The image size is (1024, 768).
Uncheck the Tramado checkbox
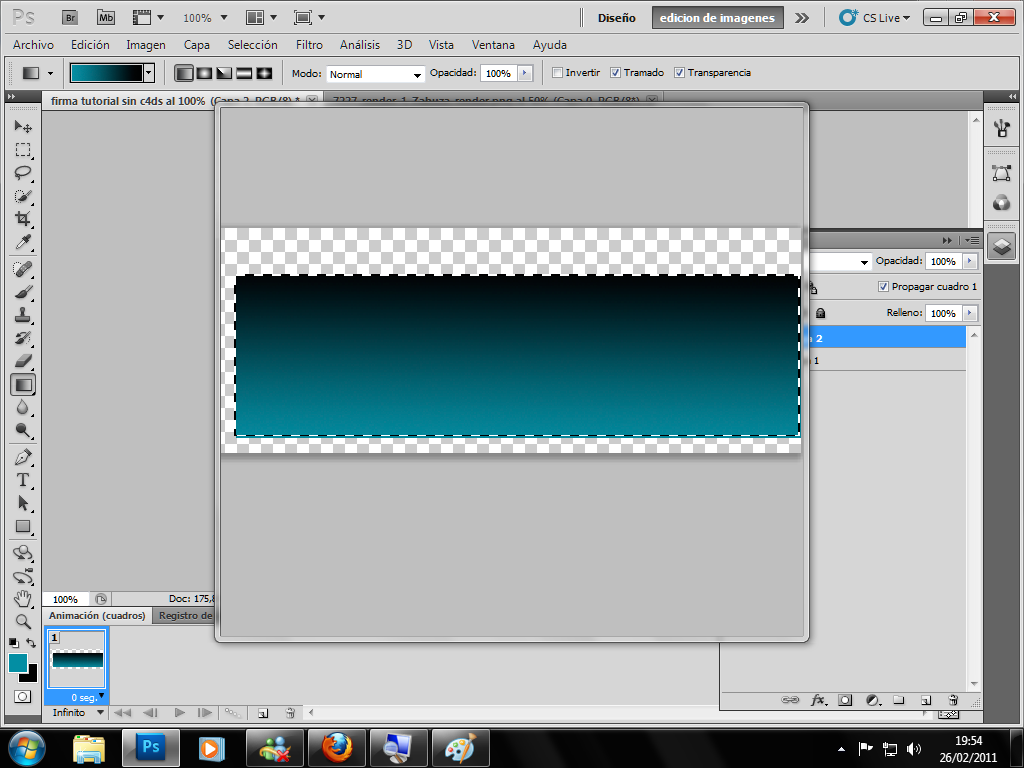(x=615, y=72)
